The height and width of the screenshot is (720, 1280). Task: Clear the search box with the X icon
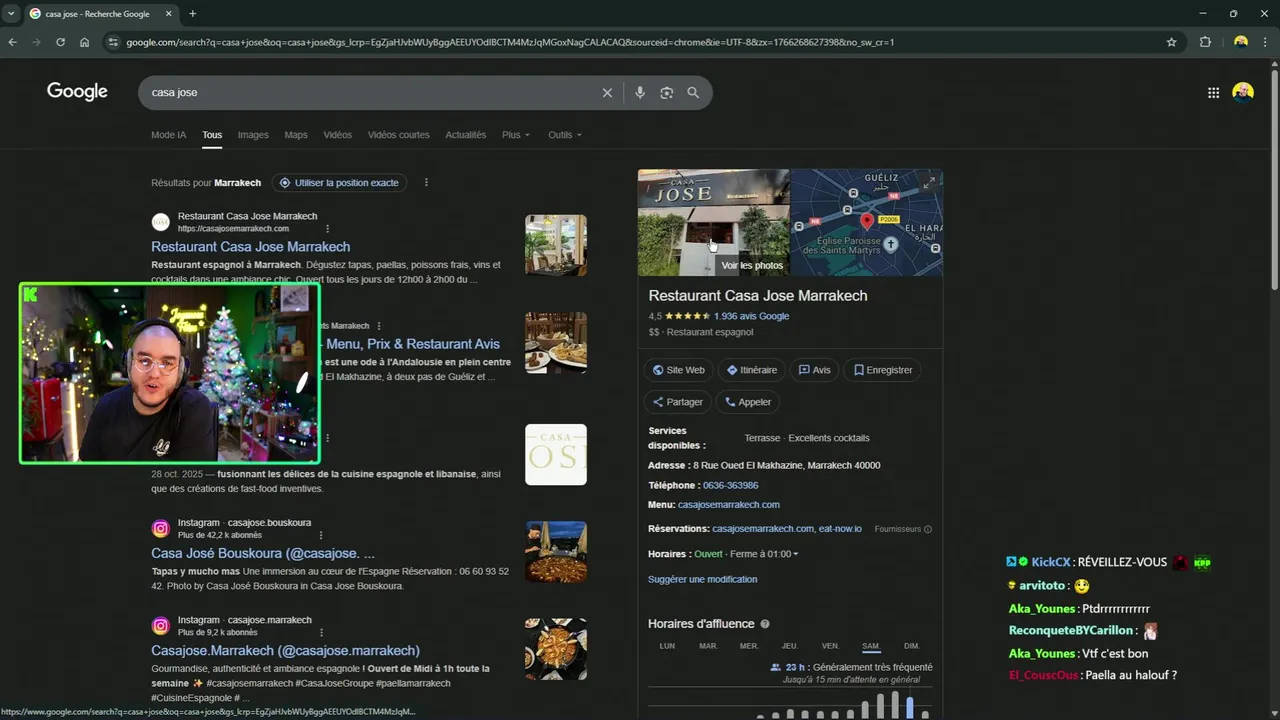click(x=607, y=93)
